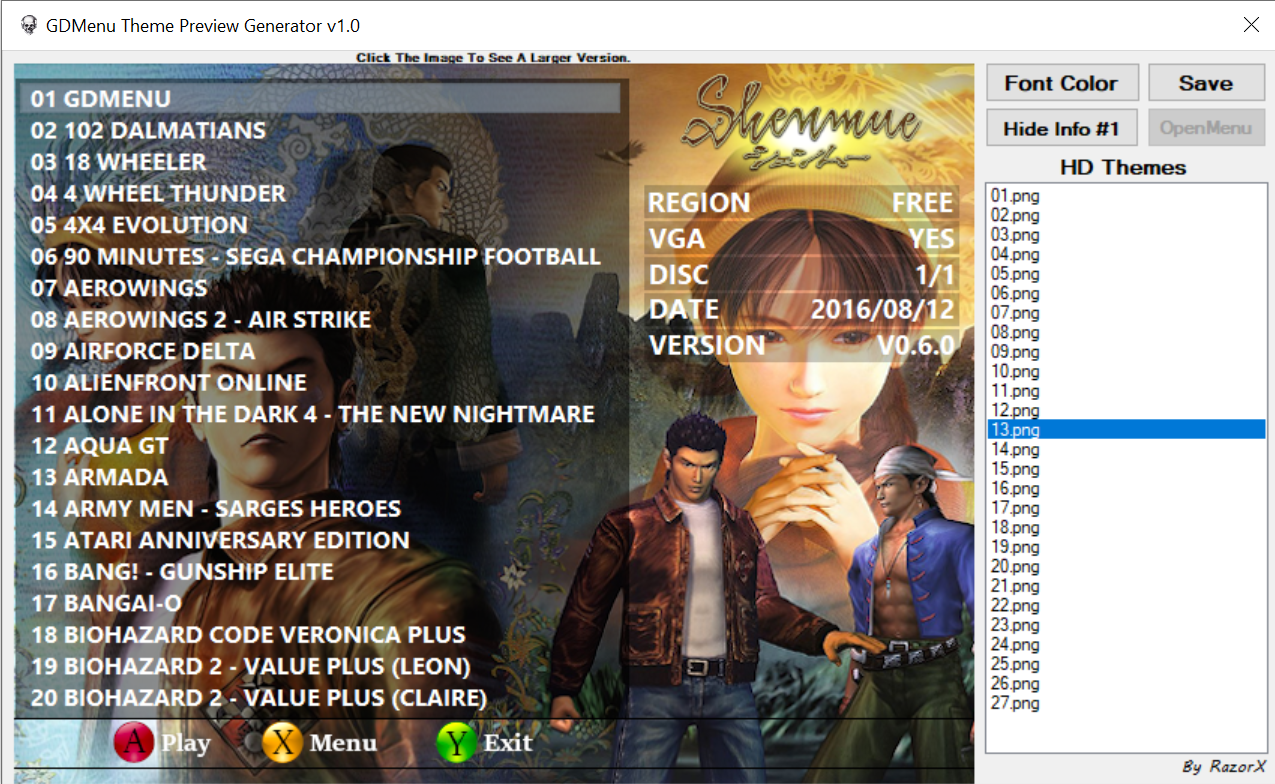Open the larger Shenmue theme preview image

pos(493,424)
